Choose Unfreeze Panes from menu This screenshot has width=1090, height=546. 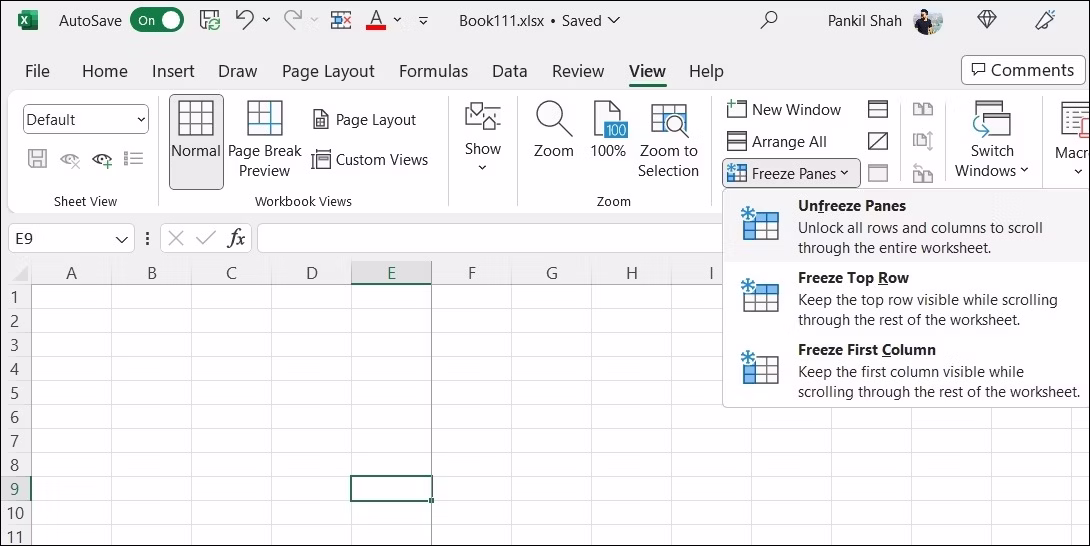851,206
